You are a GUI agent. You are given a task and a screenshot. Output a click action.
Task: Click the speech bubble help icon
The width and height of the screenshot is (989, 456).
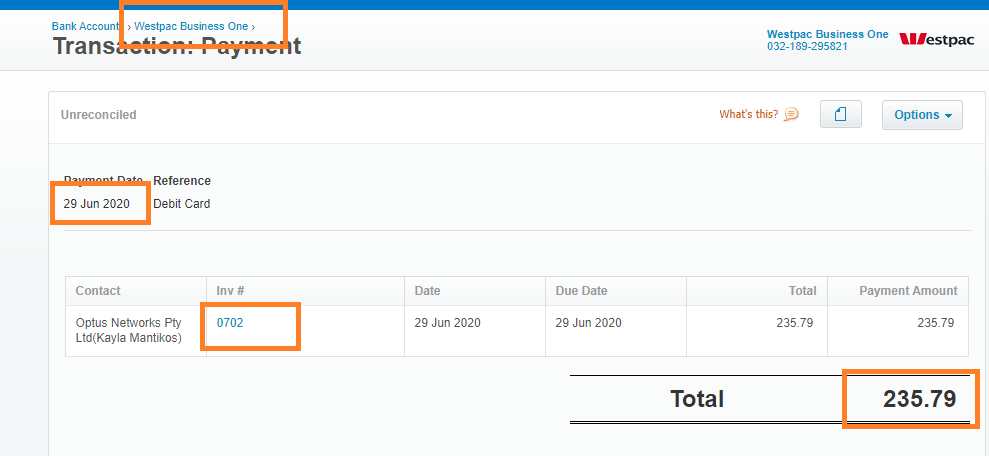pos(791,115)
